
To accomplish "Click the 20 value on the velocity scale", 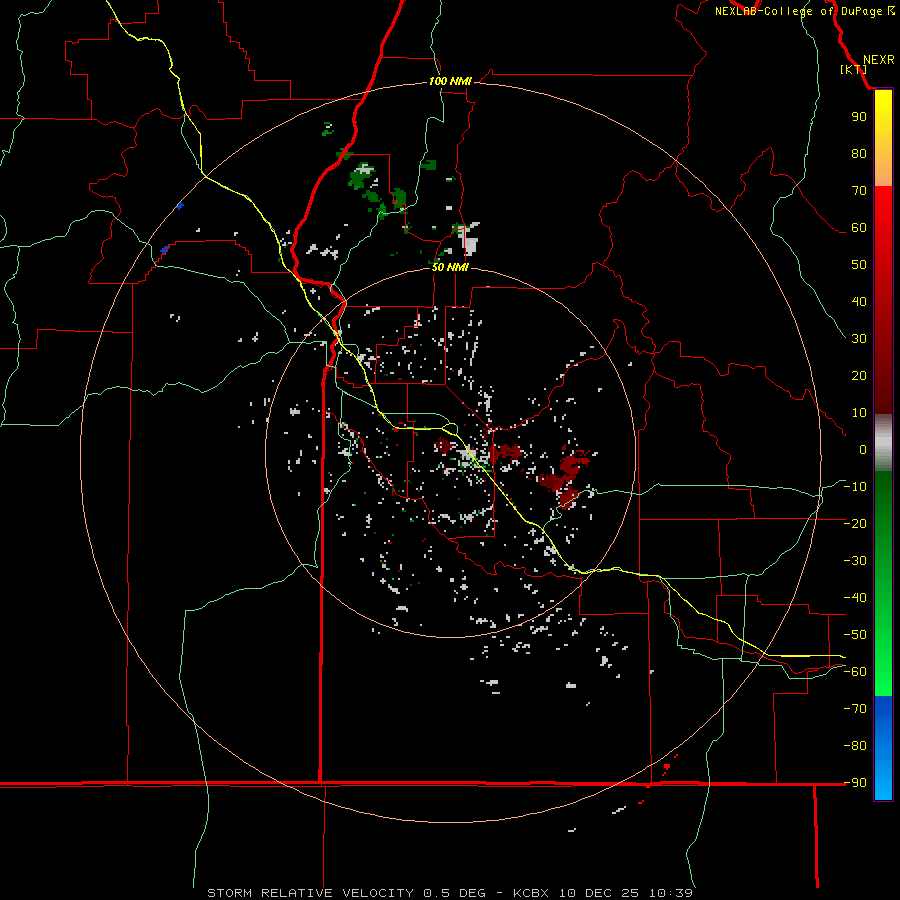I will coord(859,376).
